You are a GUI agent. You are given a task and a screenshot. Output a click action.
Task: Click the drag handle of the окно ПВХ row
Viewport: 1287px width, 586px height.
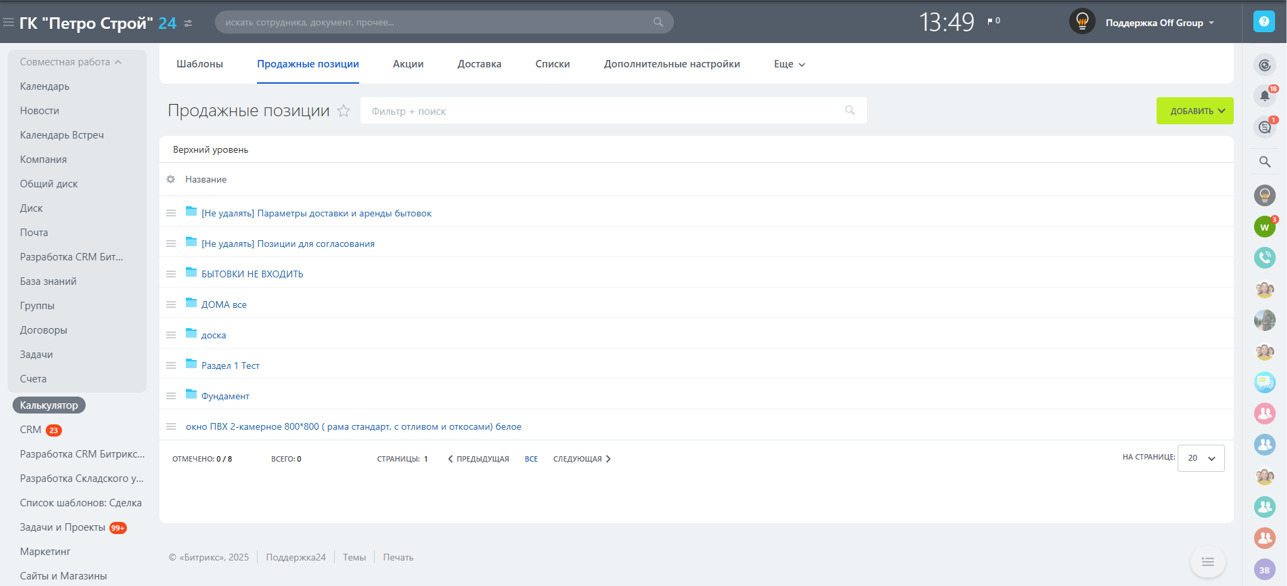point(171,426)
